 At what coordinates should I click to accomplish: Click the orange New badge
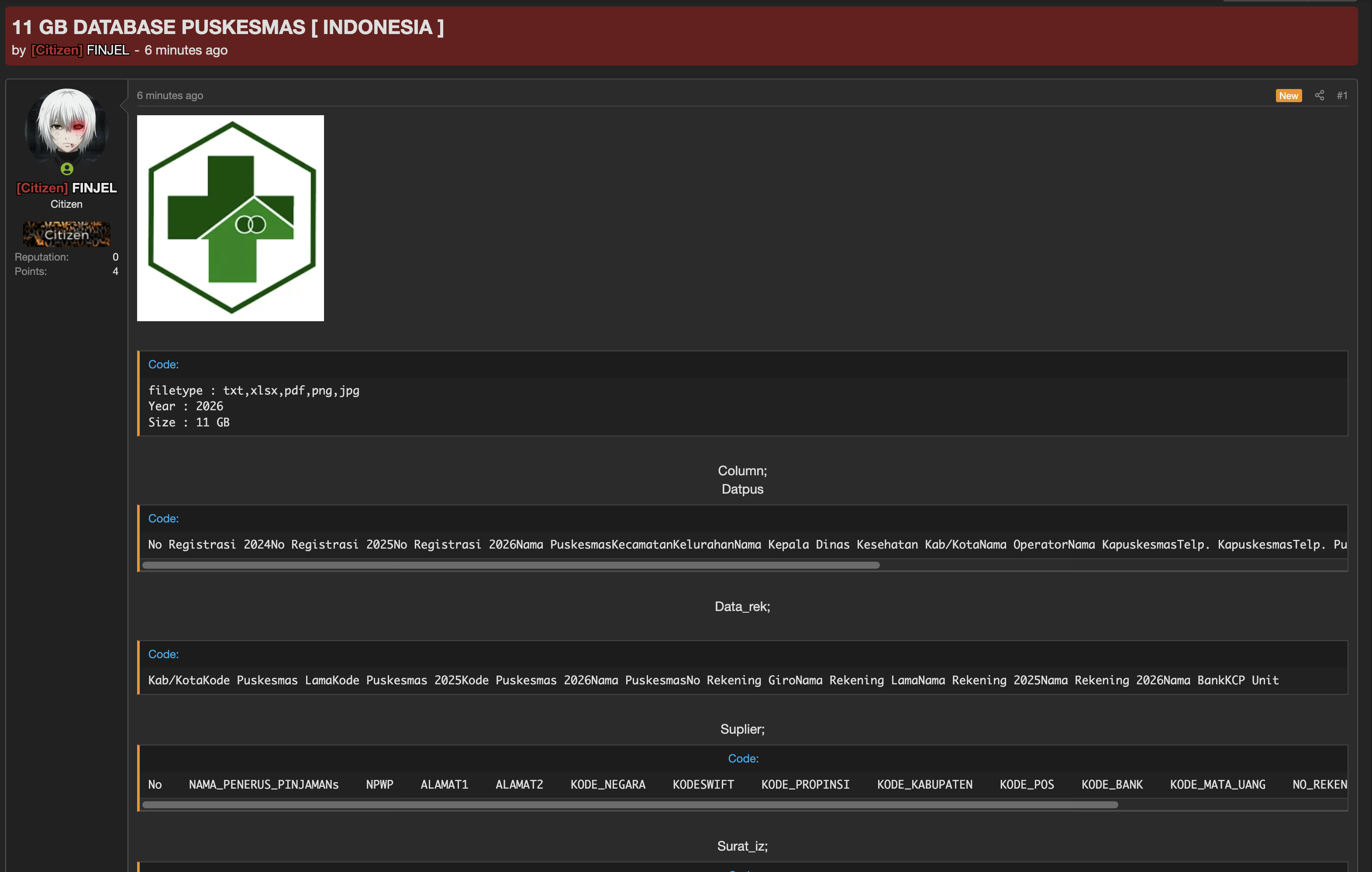[x=1288, y=96]
